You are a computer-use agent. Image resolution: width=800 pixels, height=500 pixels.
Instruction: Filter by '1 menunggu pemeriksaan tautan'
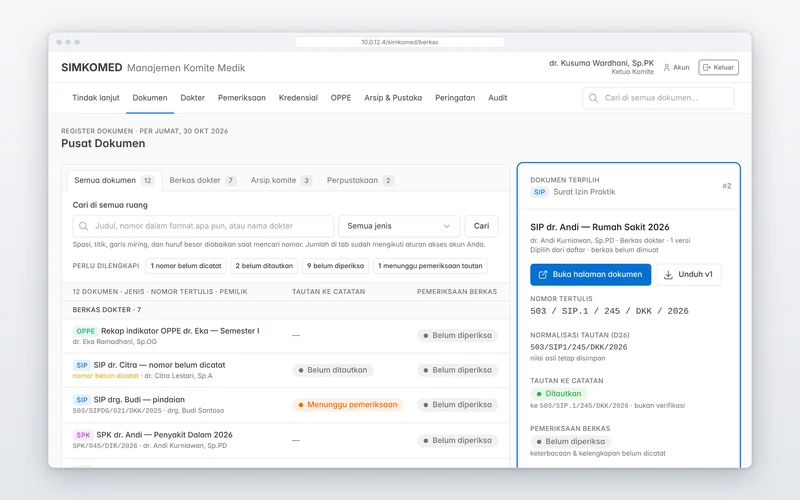(x=430, y=266)
